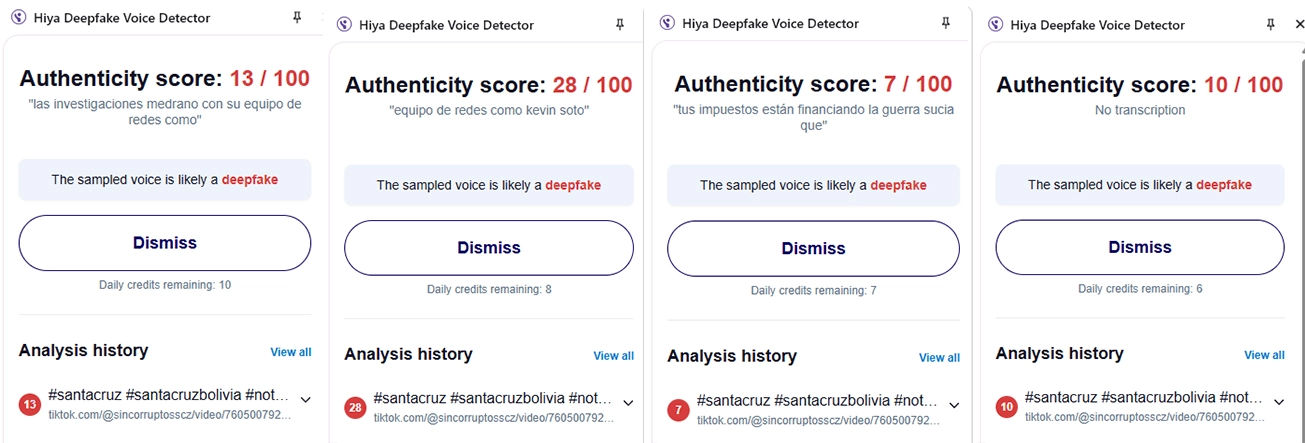Dismiss the result with authenticity score 7

point(813,249)
